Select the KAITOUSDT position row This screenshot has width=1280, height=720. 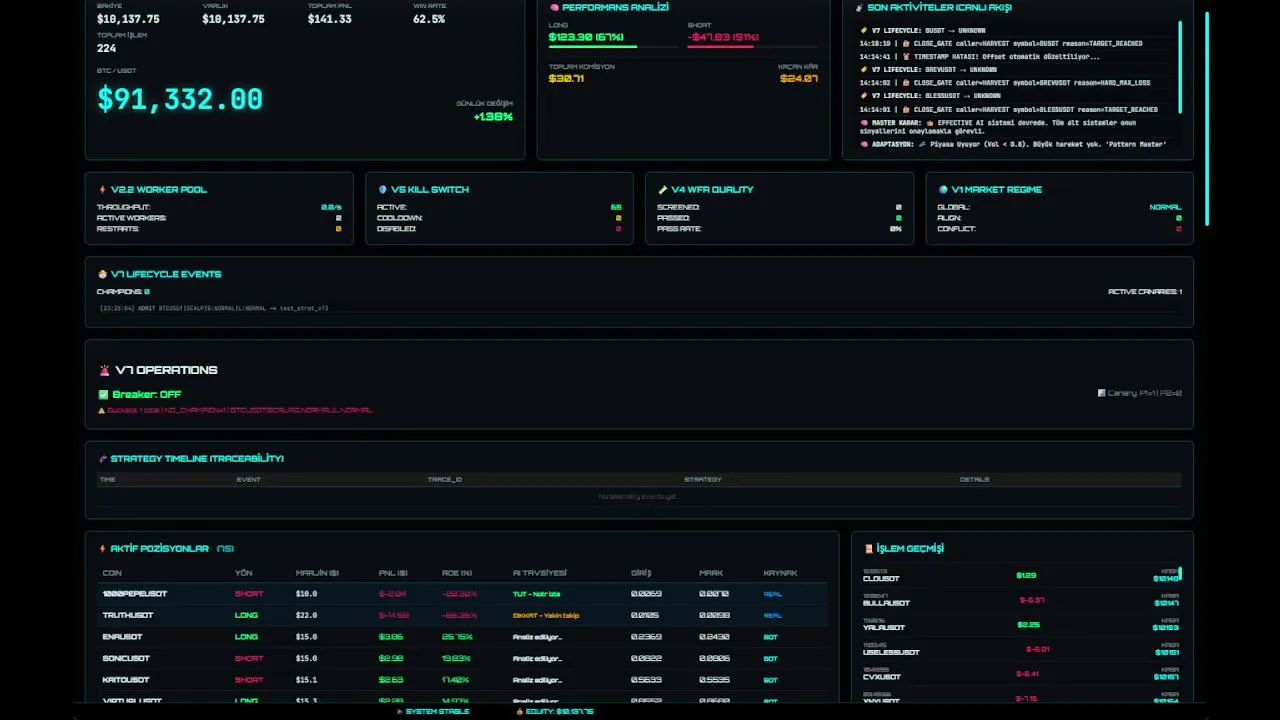[463, 680]
